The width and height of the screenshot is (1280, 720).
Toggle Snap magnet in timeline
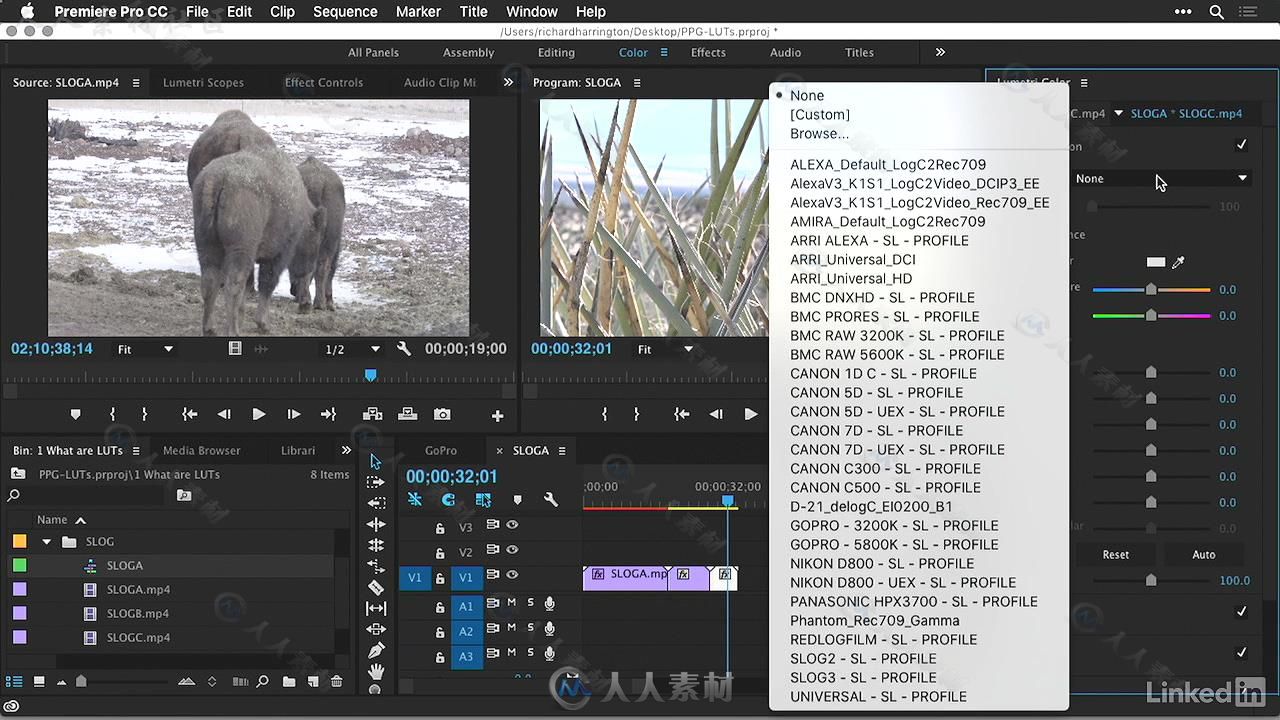coord(448,500)
